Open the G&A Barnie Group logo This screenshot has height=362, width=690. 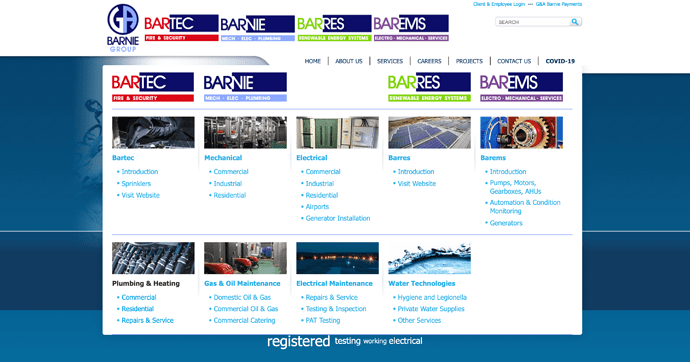123,28
